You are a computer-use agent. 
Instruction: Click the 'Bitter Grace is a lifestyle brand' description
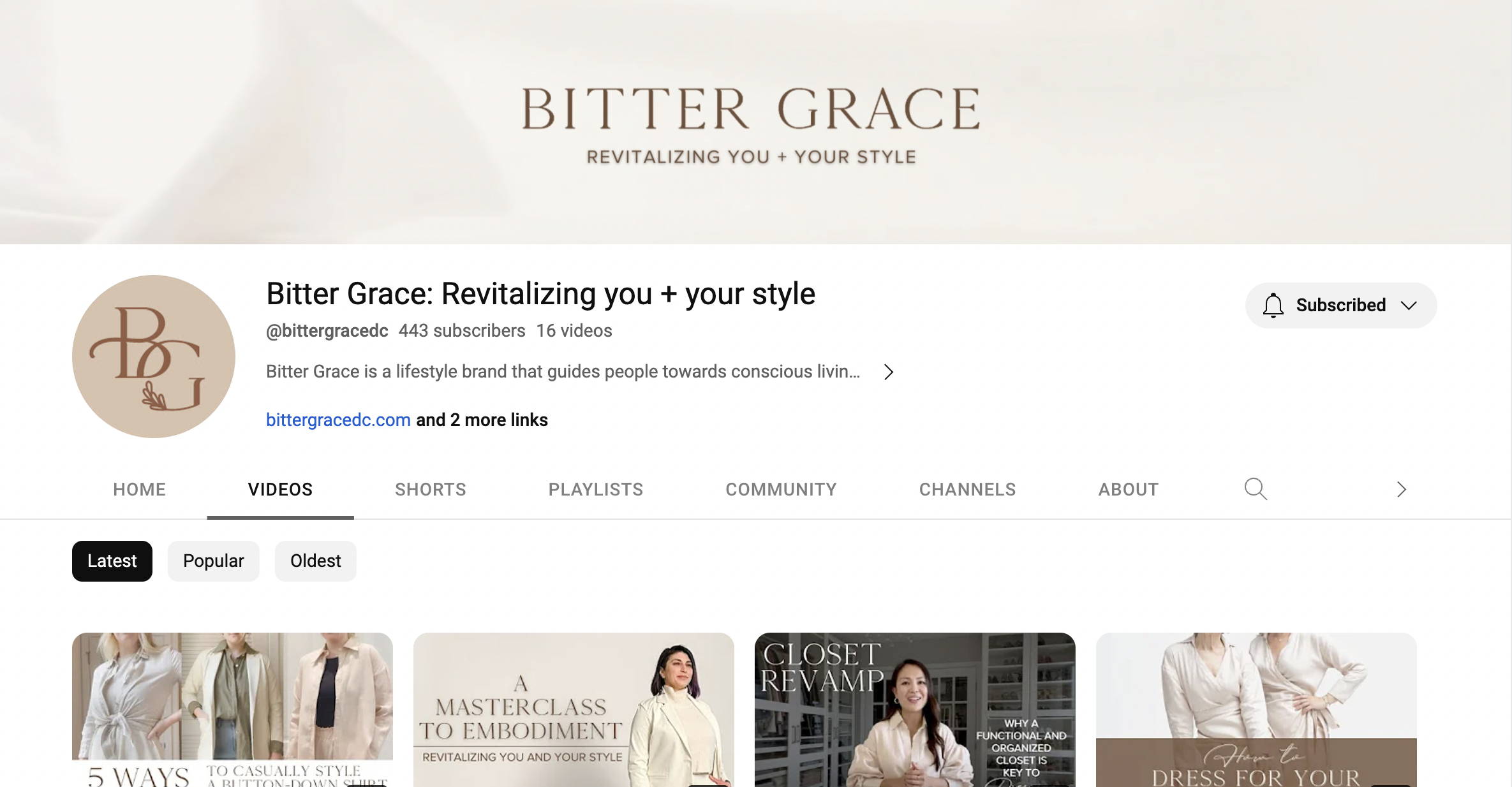[x=563, y=372]
